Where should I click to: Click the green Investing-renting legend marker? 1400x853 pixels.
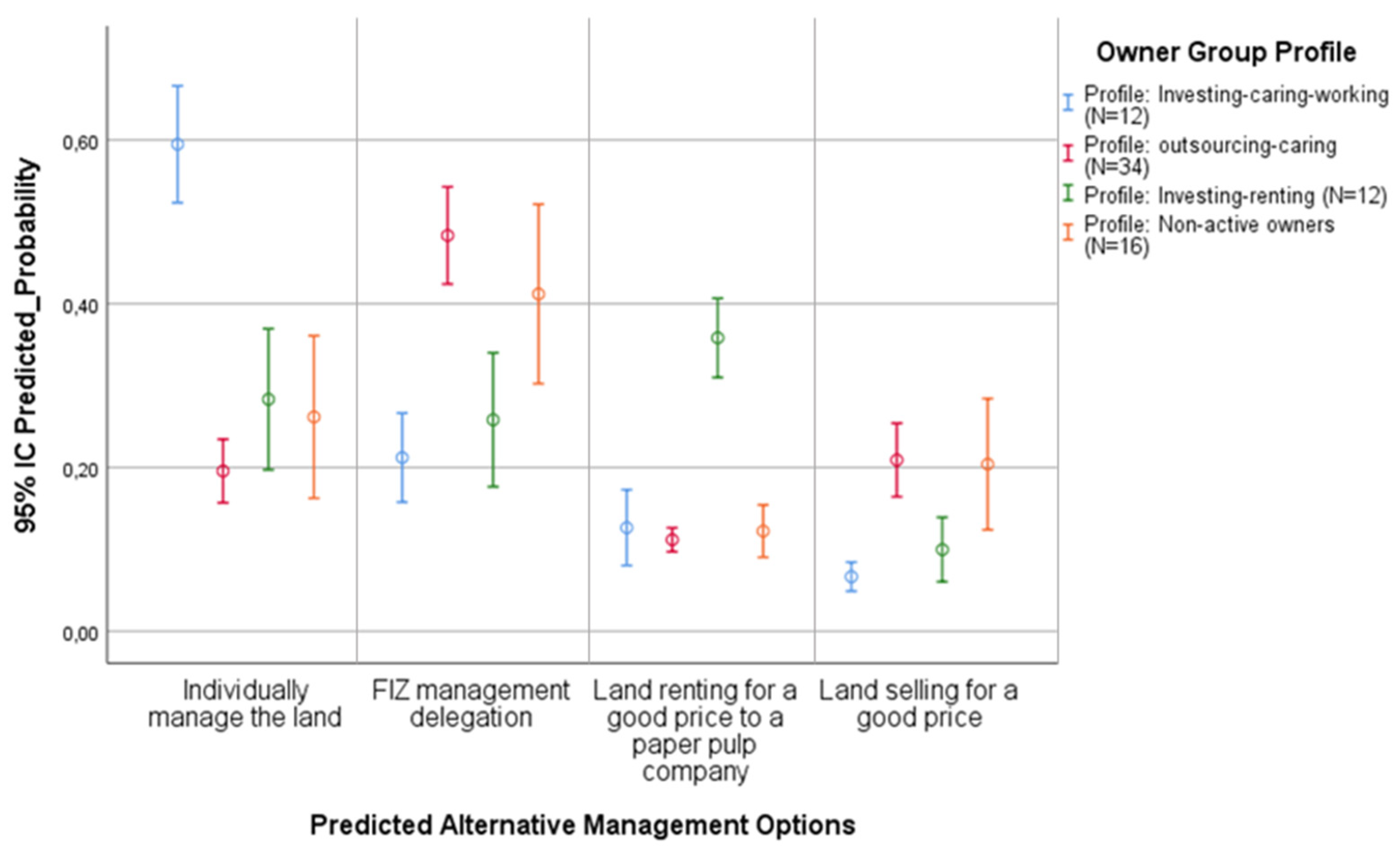pyautogui.click(x=1068, y=193)
